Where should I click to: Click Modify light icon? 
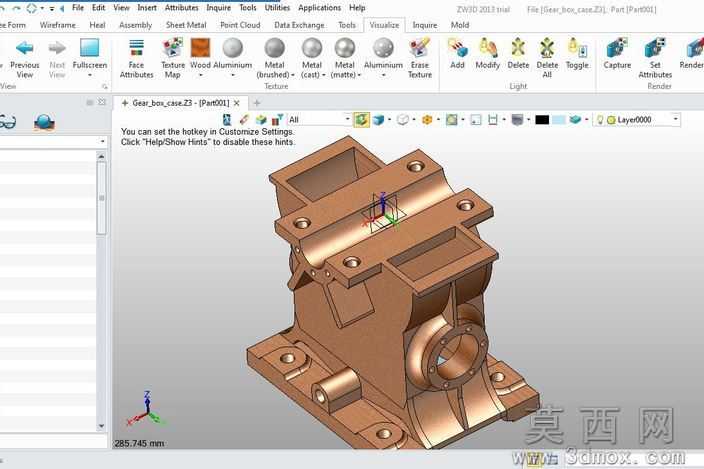(488, 48)
